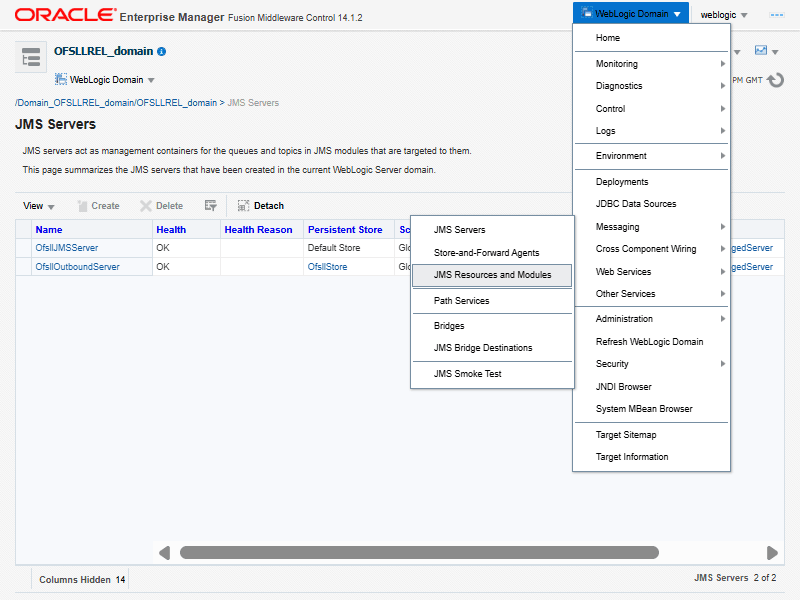Open the OfsllJMSServer link

pos(67,248)
